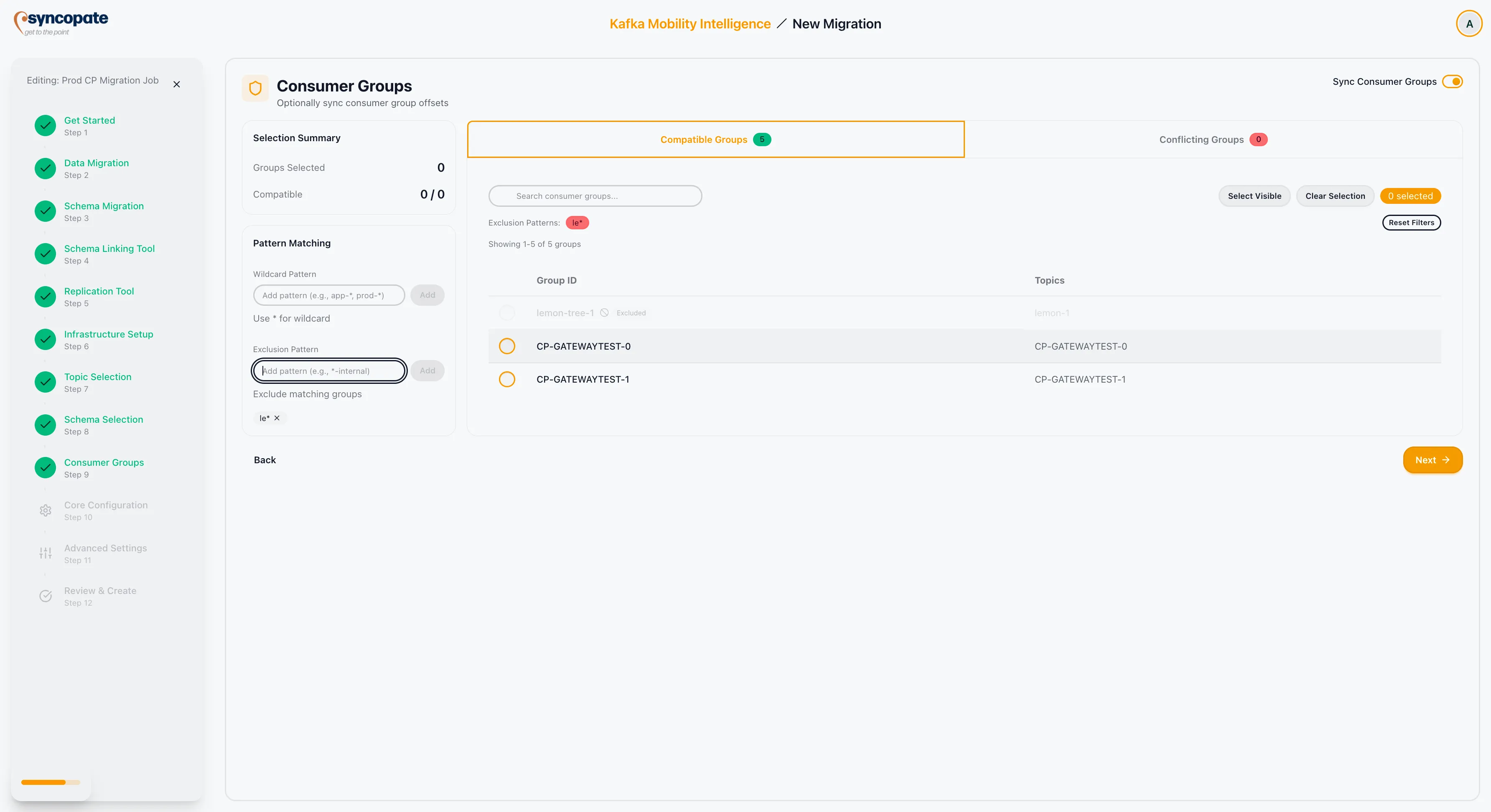Image resolution: width=1491 pixels, height=812 pixels.
Task: Click the Consumer Groups shield icon
Action: pyautogui.click(x=255, y=88)
